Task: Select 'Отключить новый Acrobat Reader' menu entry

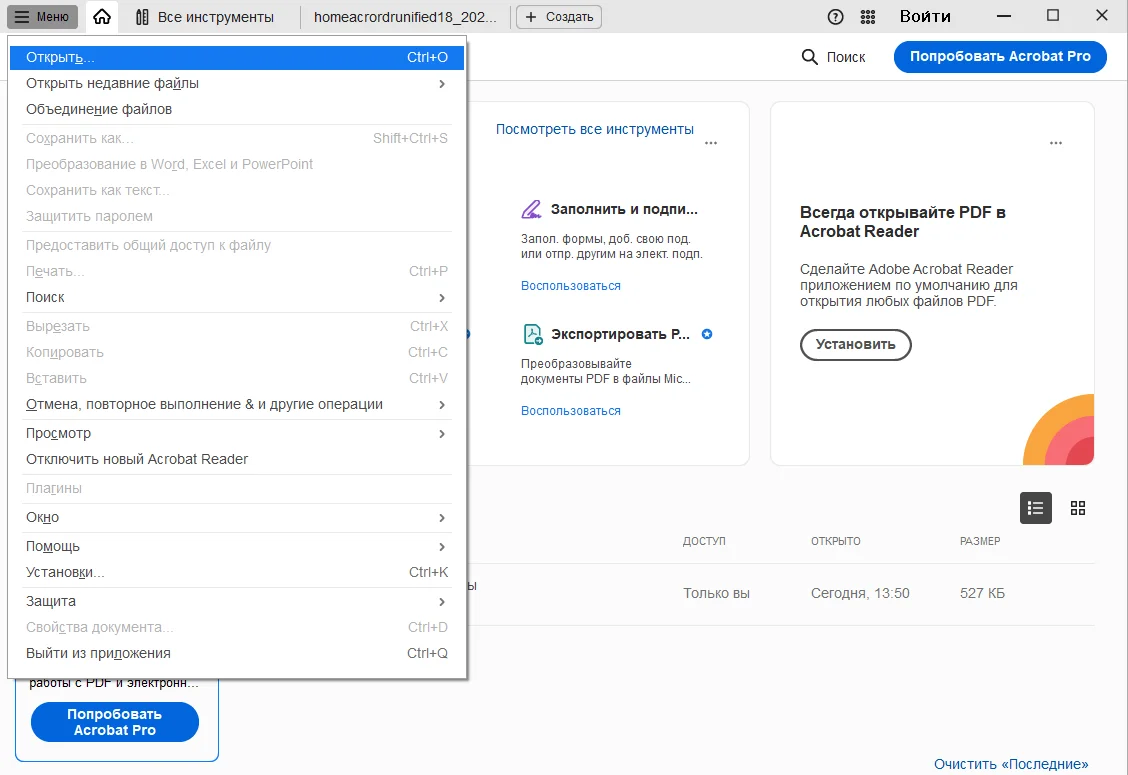Action: 137,459
